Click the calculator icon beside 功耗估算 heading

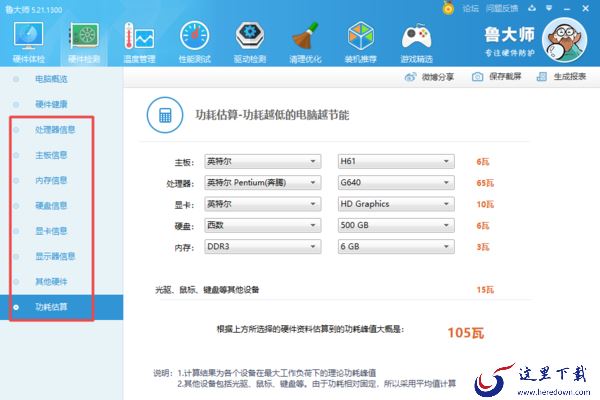(165, 115)
